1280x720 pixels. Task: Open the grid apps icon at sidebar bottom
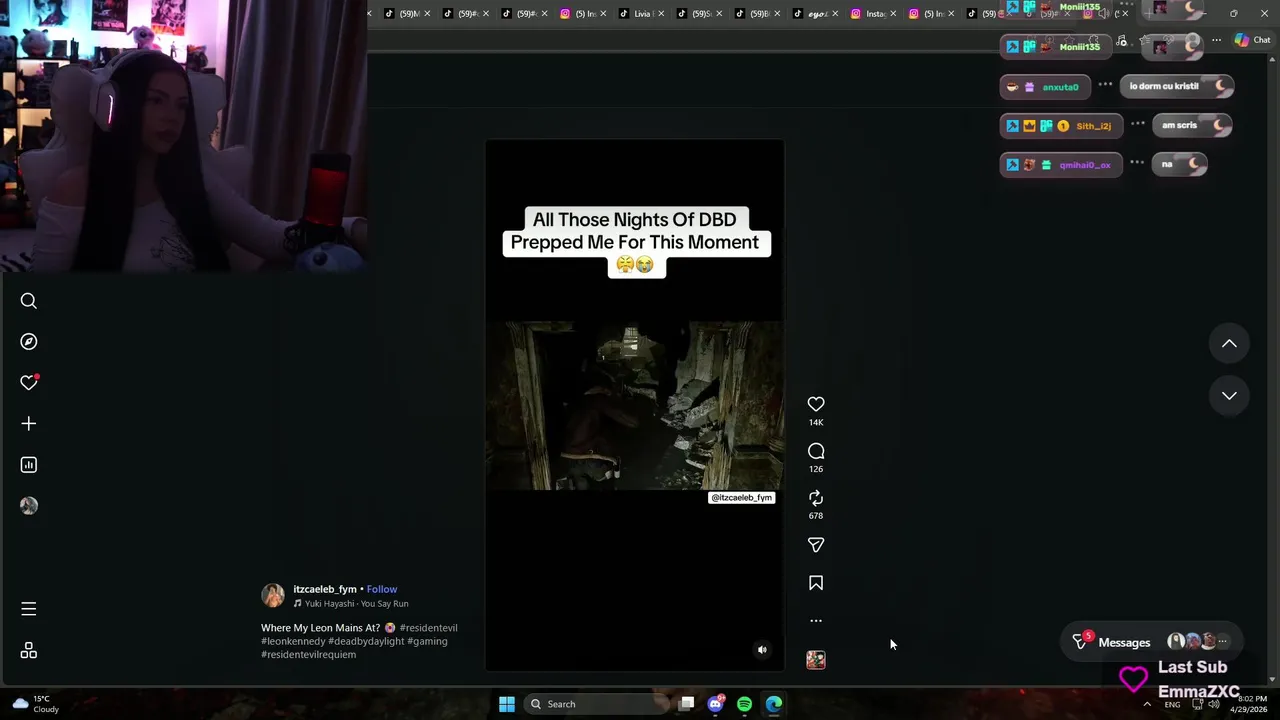29,651
